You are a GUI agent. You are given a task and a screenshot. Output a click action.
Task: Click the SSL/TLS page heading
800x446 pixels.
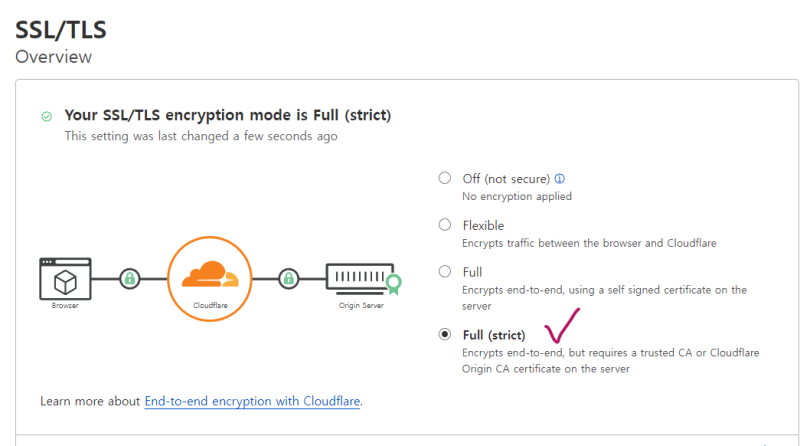[61, 28]
